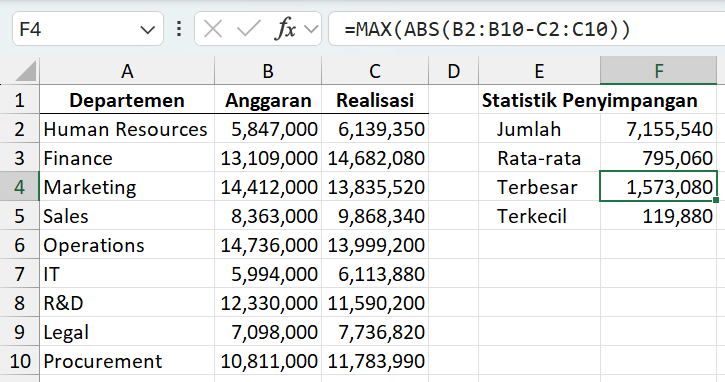Open the Insert Function fx icon

[285, 30]
